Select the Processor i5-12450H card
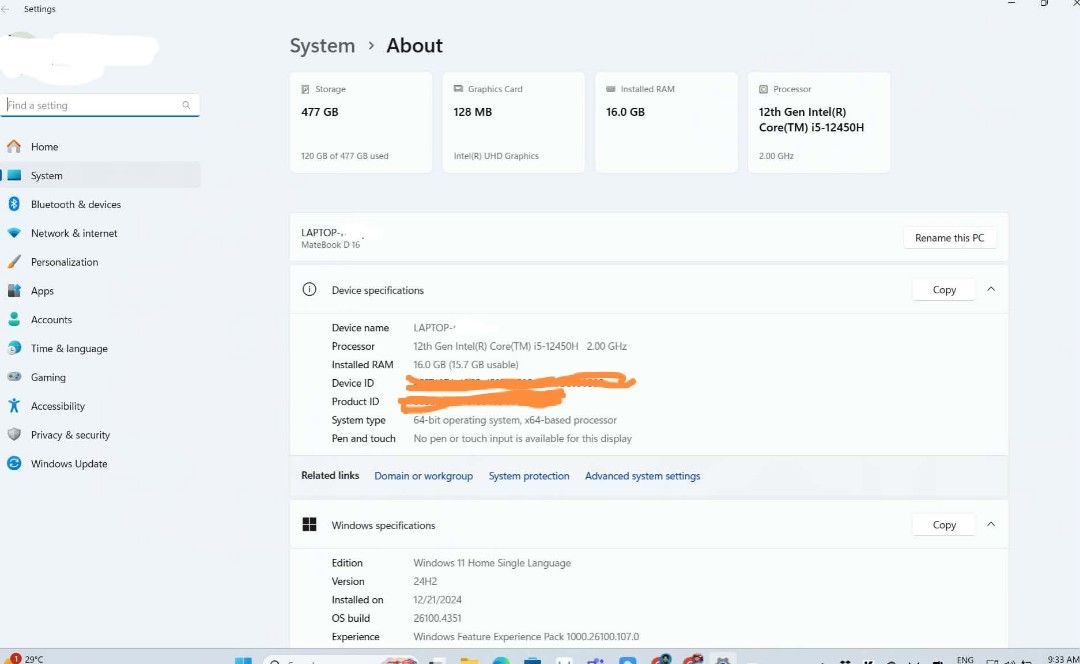The height and width of the screenshot is (664, 1080). [819, 123]
